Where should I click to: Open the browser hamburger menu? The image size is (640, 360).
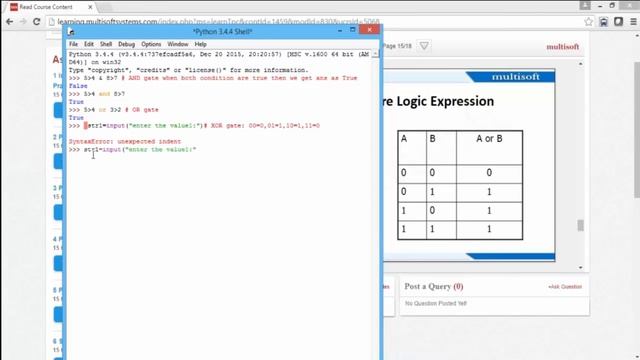633,22
